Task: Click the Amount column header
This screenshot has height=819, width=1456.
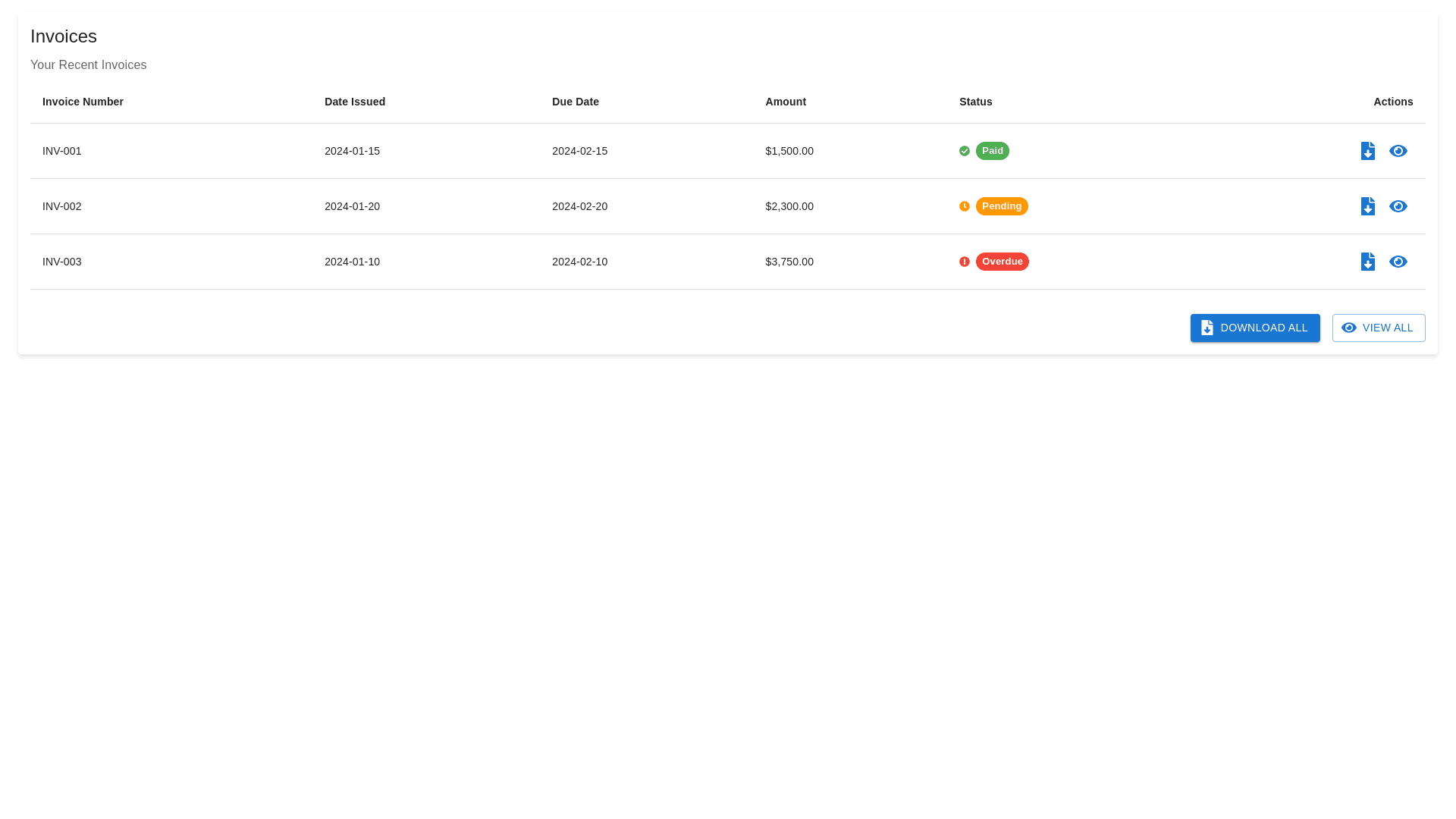Action: pyautogui.click(x=785, y=102)
